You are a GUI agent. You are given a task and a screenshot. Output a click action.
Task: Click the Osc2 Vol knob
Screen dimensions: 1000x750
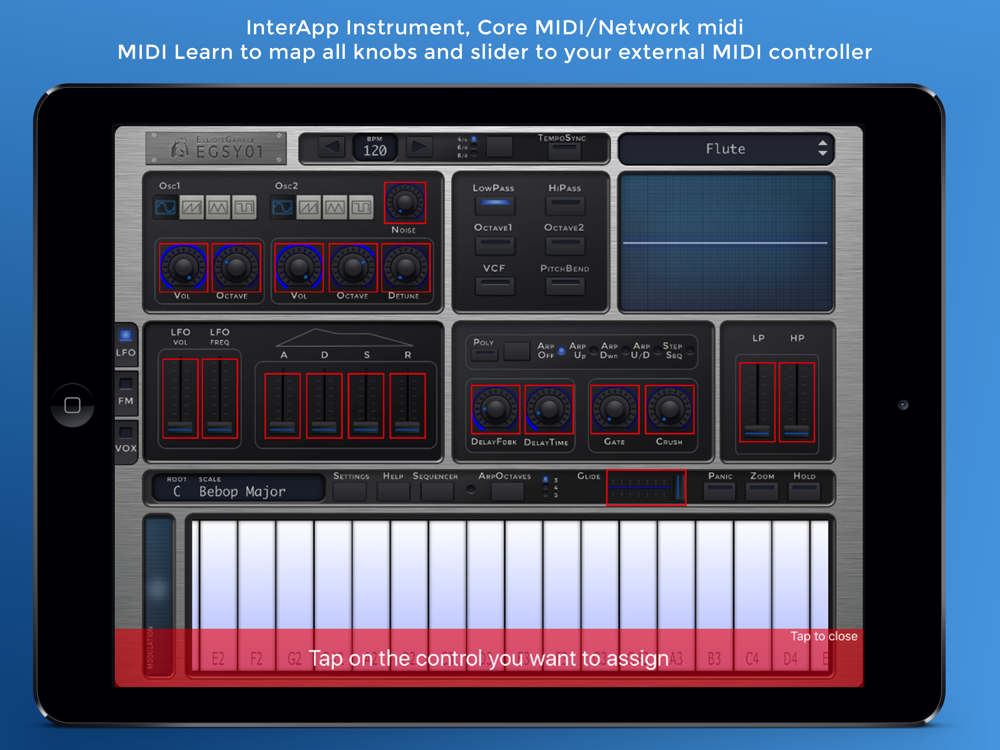coord(299,268)
